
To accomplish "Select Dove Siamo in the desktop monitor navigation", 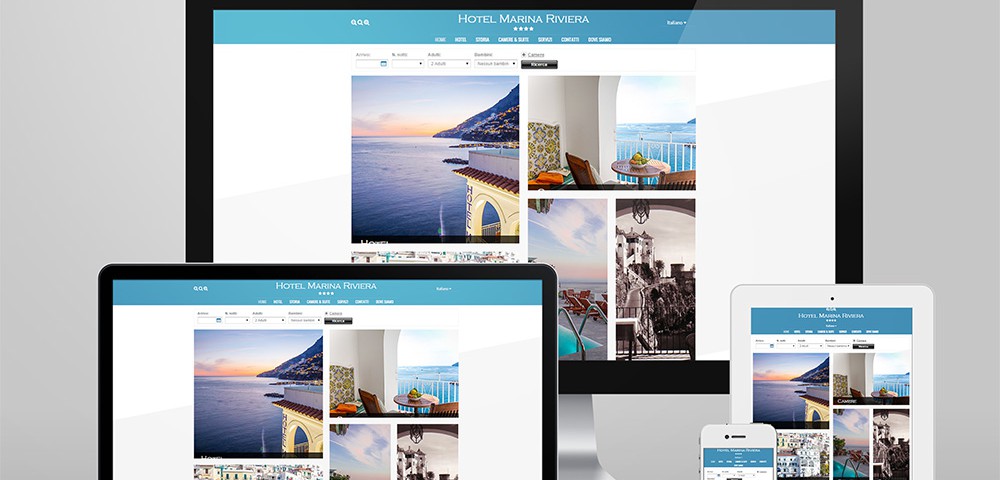I will point(599,40).
